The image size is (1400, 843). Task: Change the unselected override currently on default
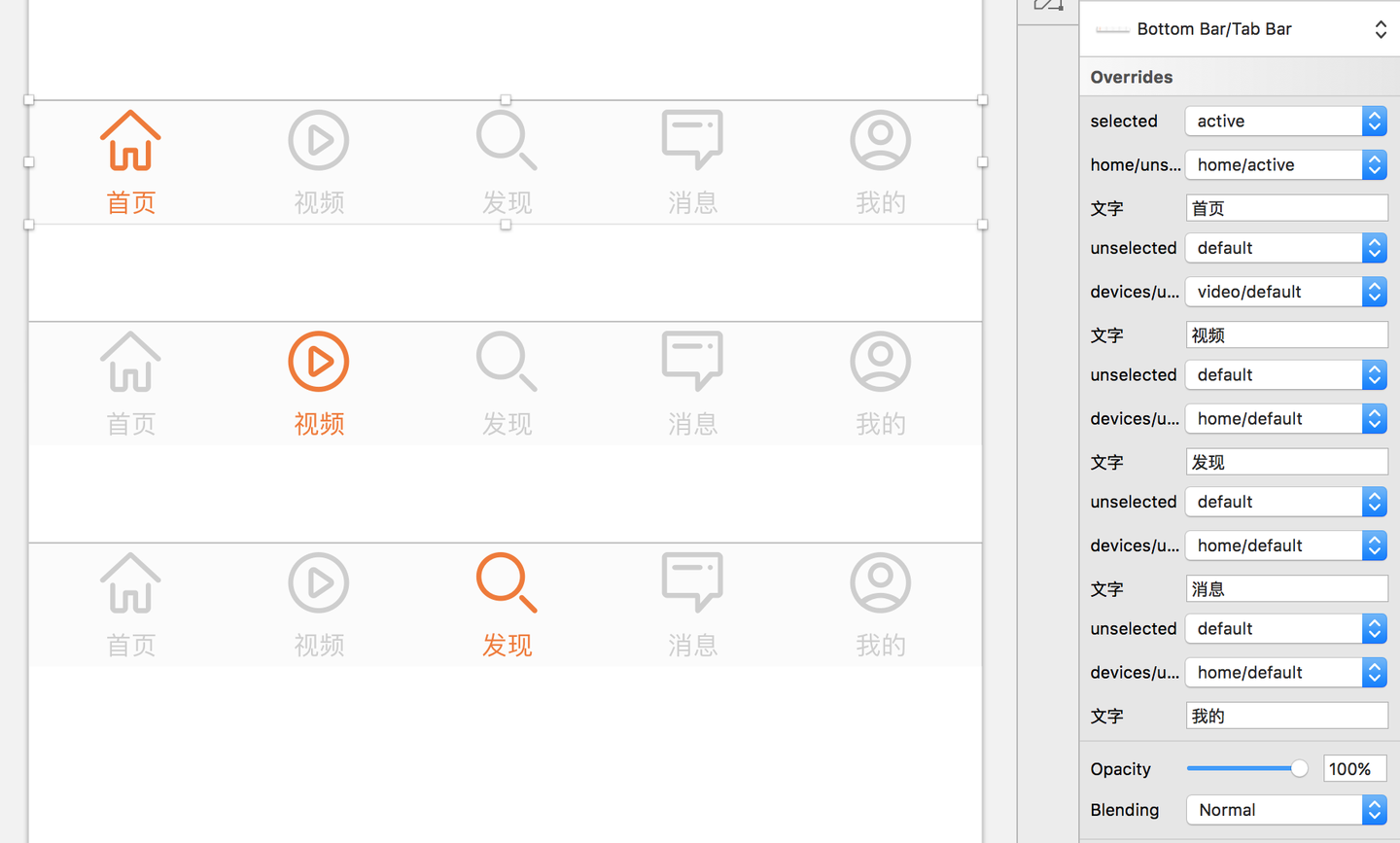pyautogui.click(x=1285, y=248)
